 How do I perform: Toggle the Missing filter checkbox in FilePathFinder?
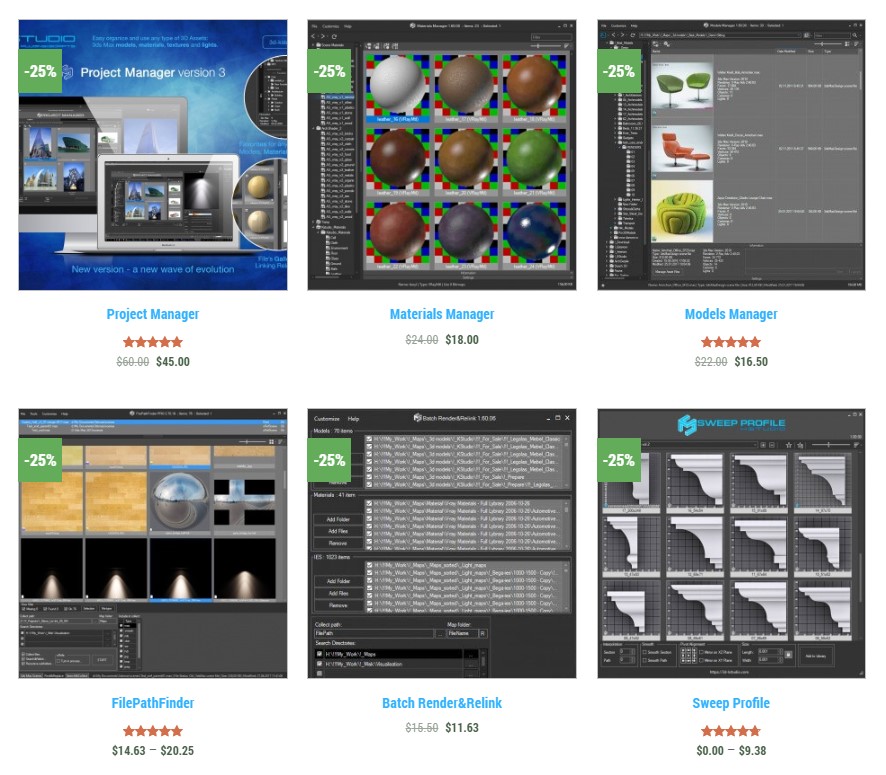[25, 607]
